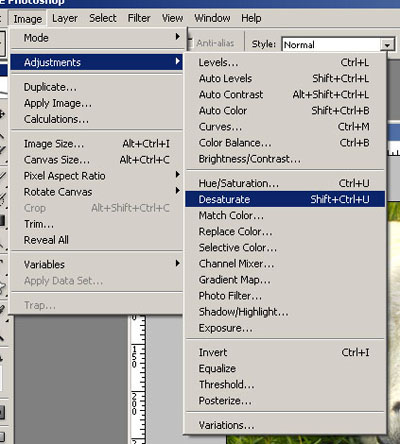The width and height of the screenshot is (400, 444).
Task: Open Exposure... adjustment
Action: [285, 328]
